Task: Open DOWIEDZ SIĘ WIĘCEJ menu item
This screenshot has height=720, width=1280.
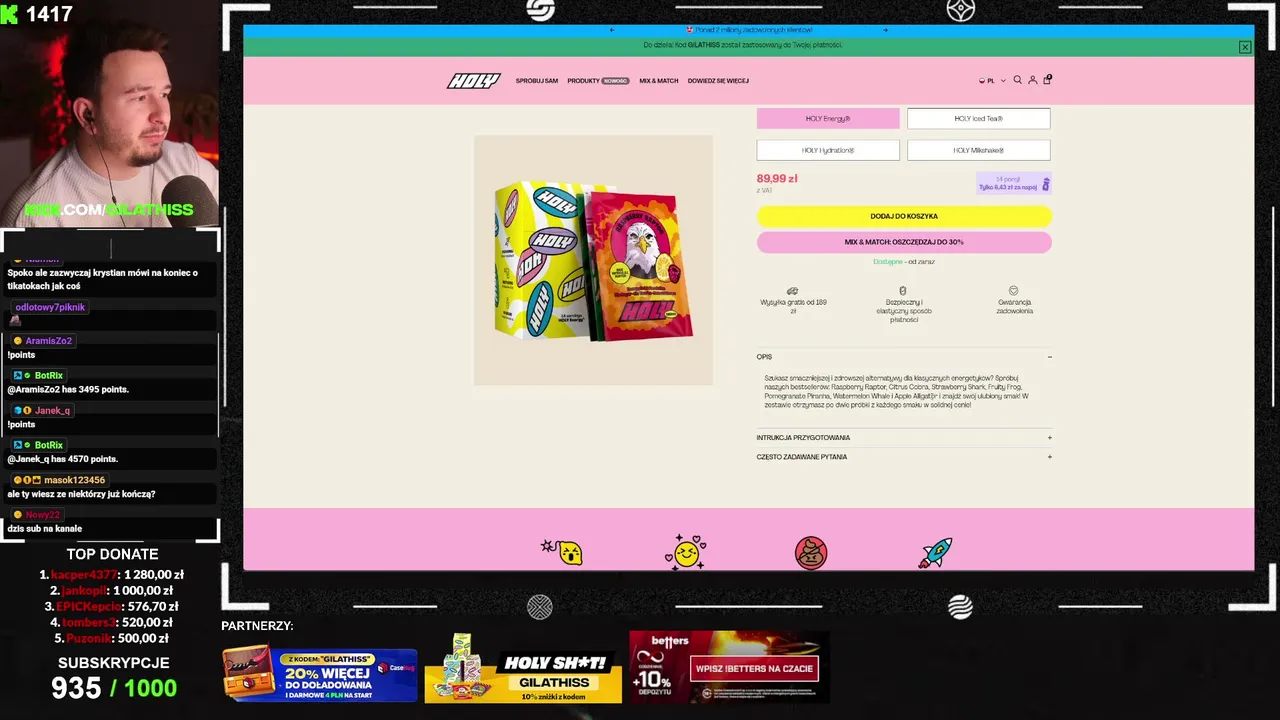Action: (718, 81)
